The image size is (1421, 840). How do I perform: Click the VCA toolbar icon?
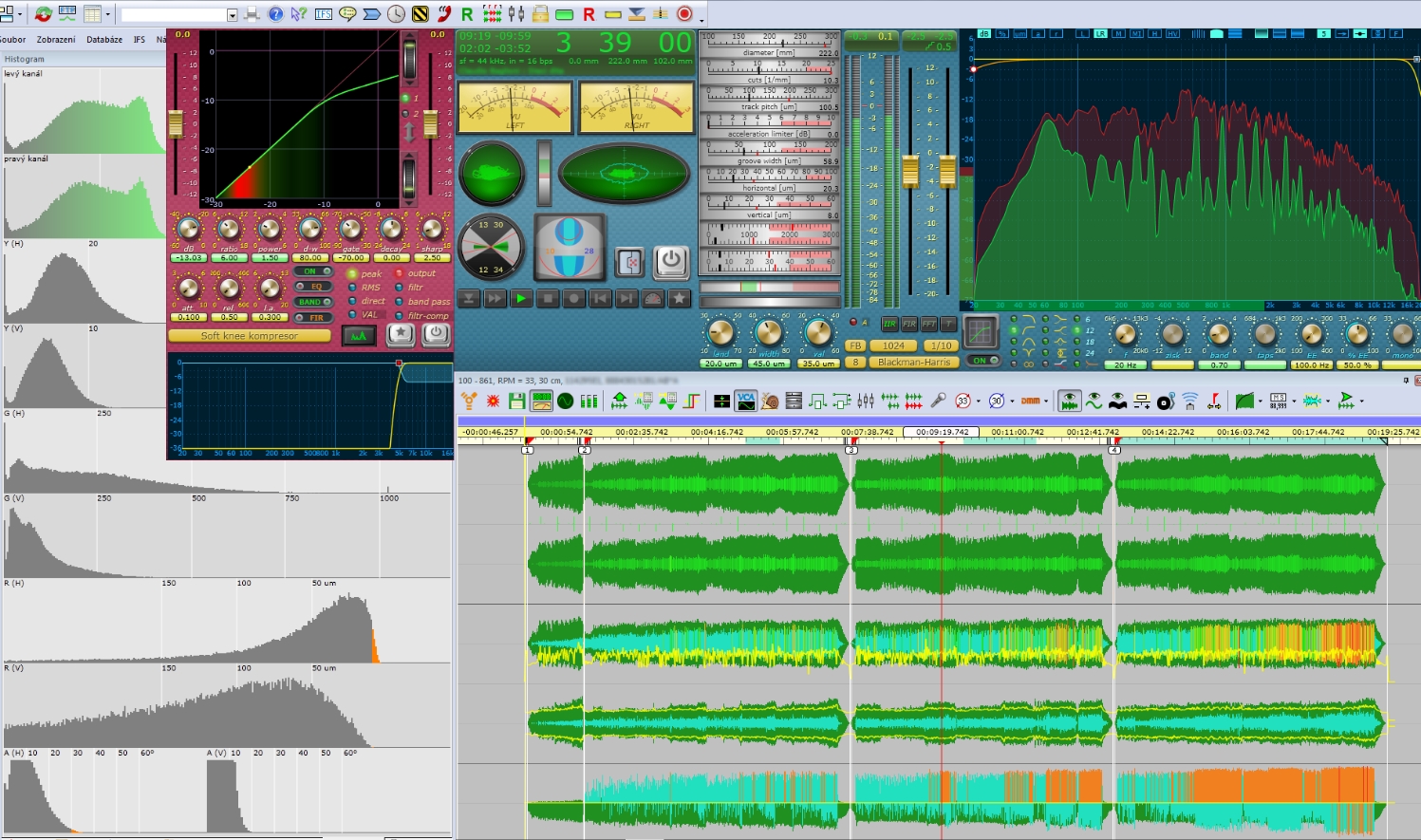pos(746,401)
